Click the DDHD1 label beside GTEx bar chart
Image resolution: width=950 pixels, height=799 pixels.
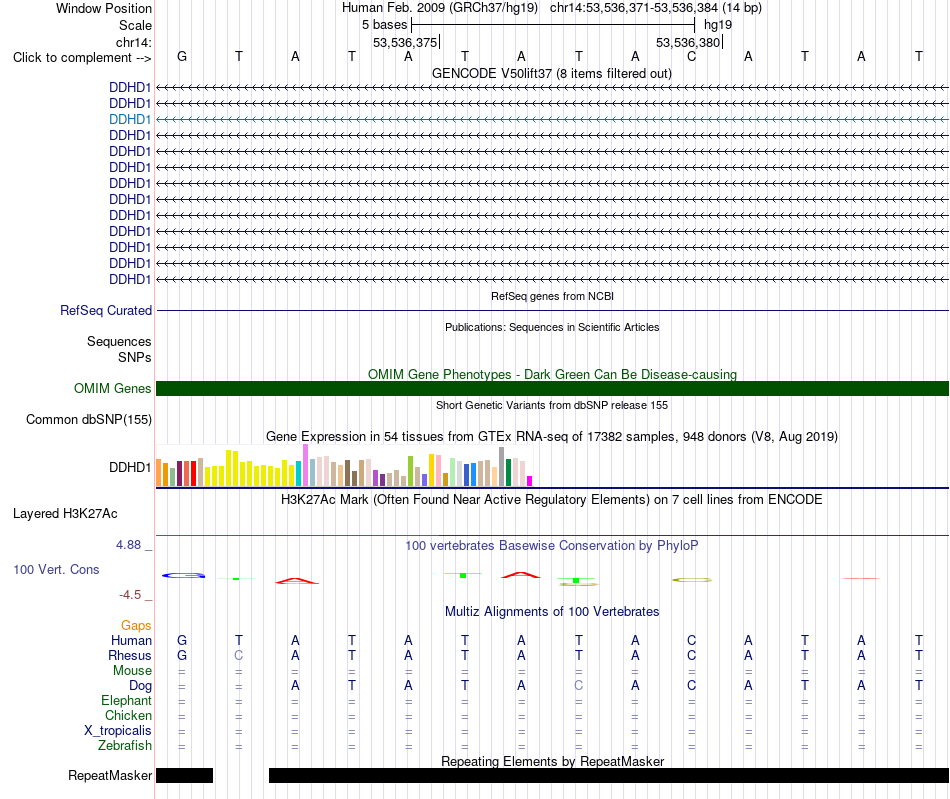coord(130,467)
